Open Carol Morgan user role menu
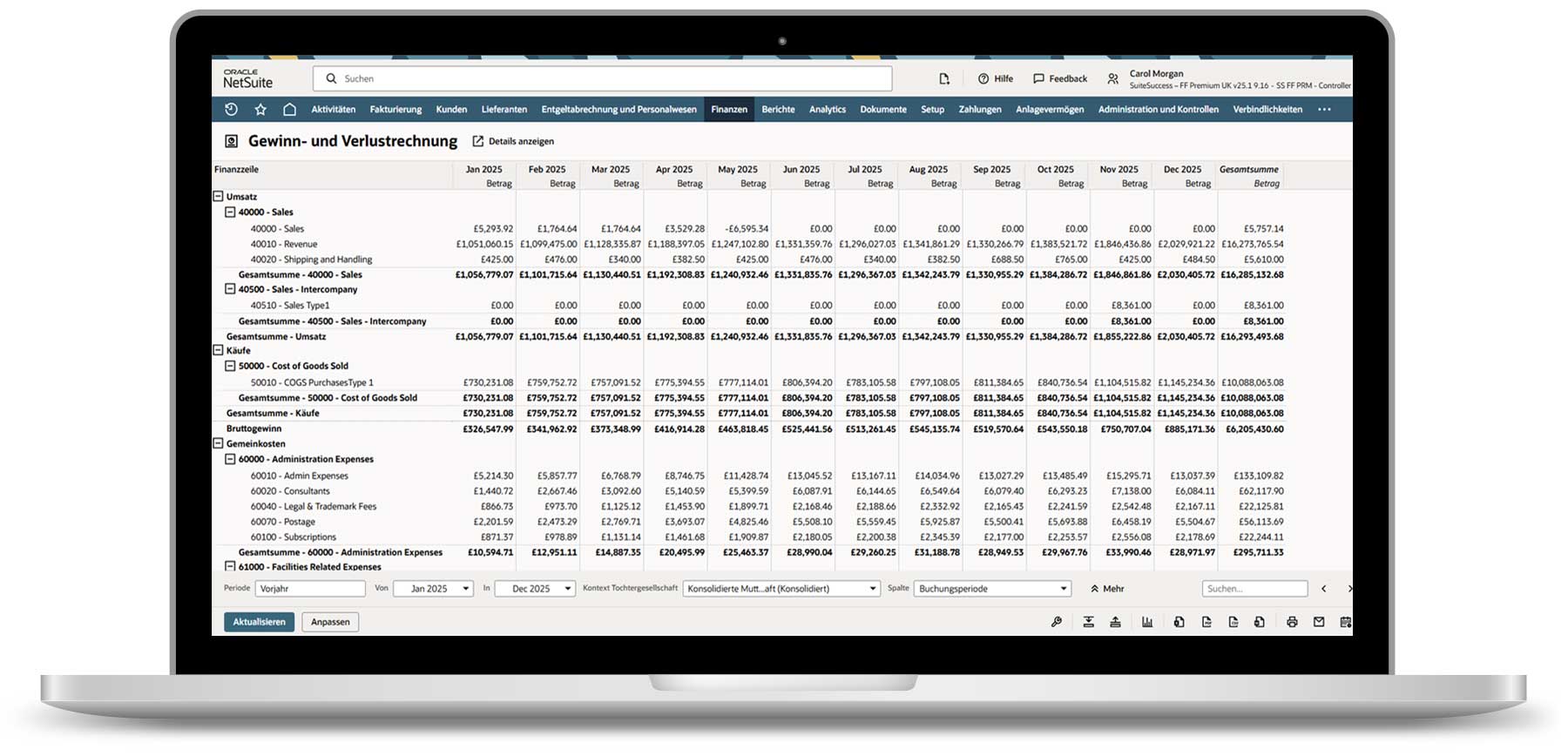The image size is (1568, 756). click(x=1228, y=79)
